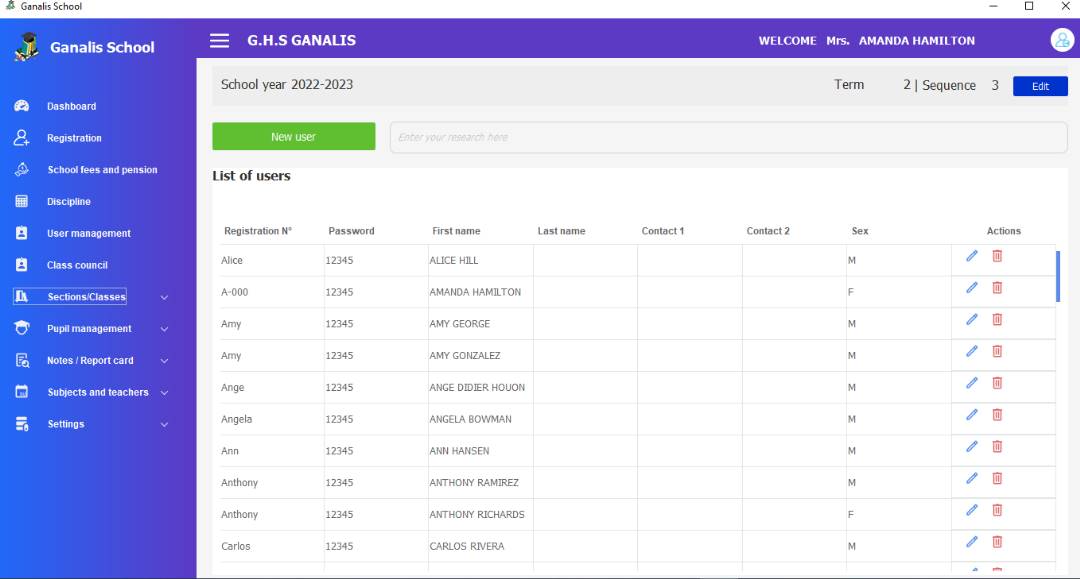Expand the Sections/Classes chevron
The height and width of the screenshot is (579, 1080).
pos(164,297)
